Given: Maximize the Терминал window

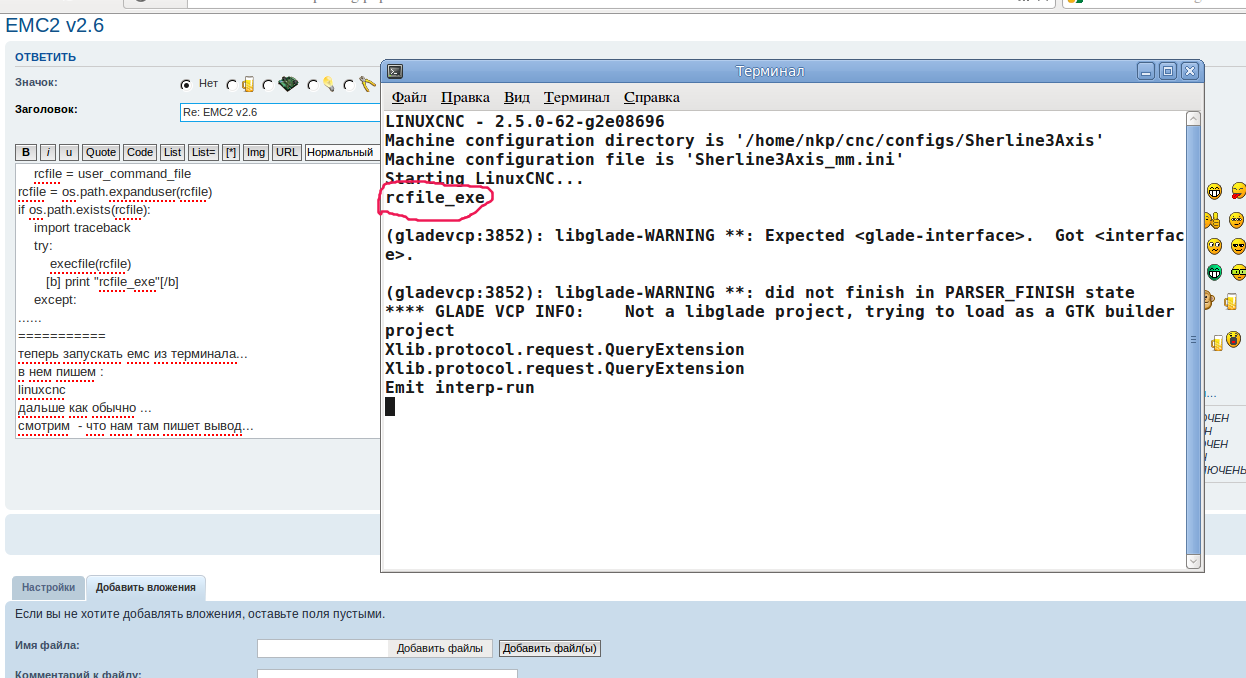Looking at the screenshot, I should pos(1167,71).
